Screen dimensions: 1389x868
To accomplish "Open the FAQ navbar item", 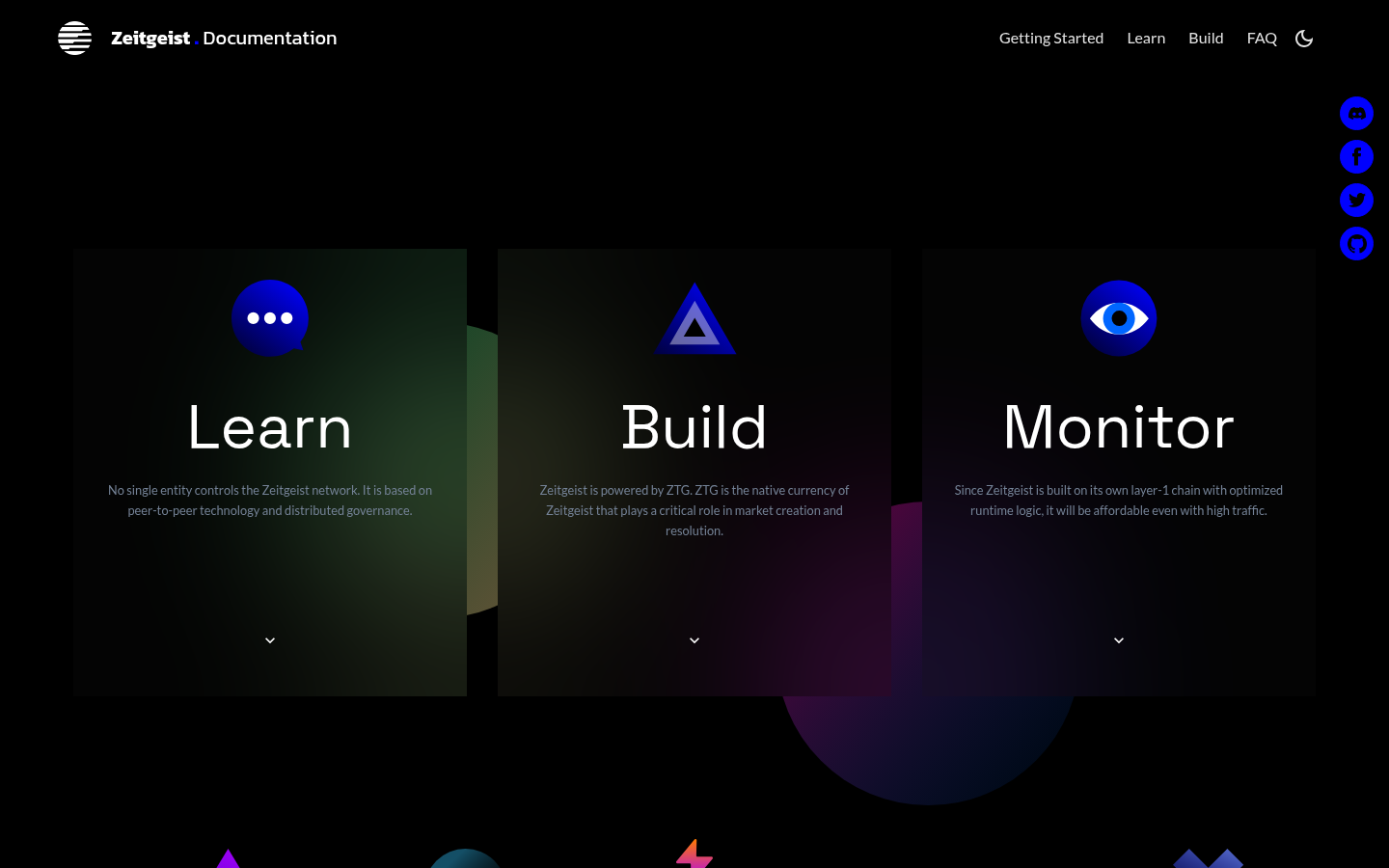I will pos(1262,39).
